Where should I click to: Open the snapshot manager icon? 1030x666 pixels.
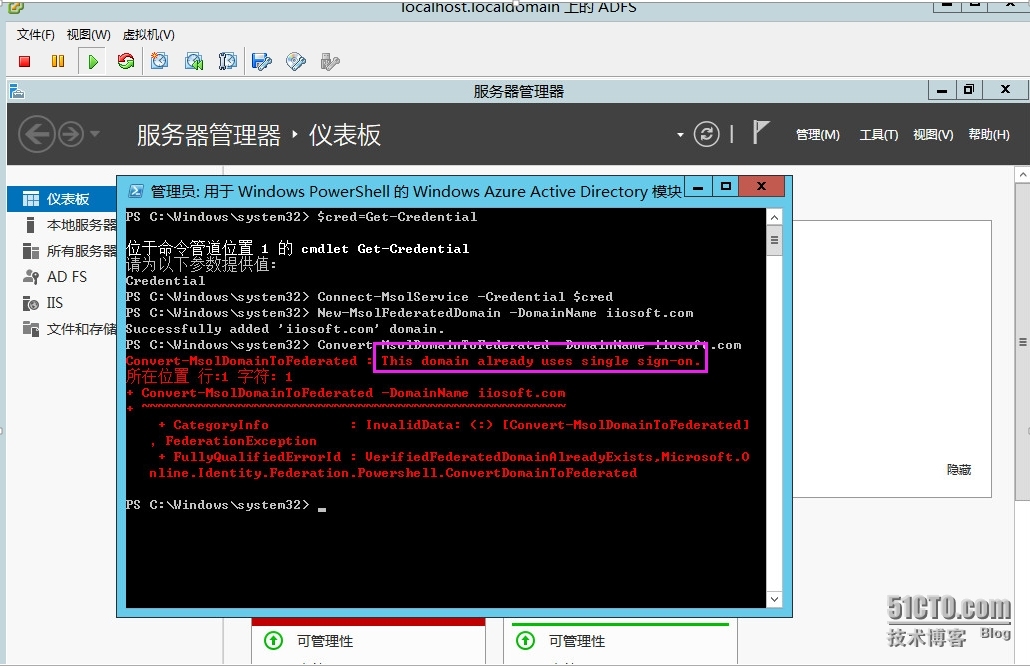coord(227,62)
